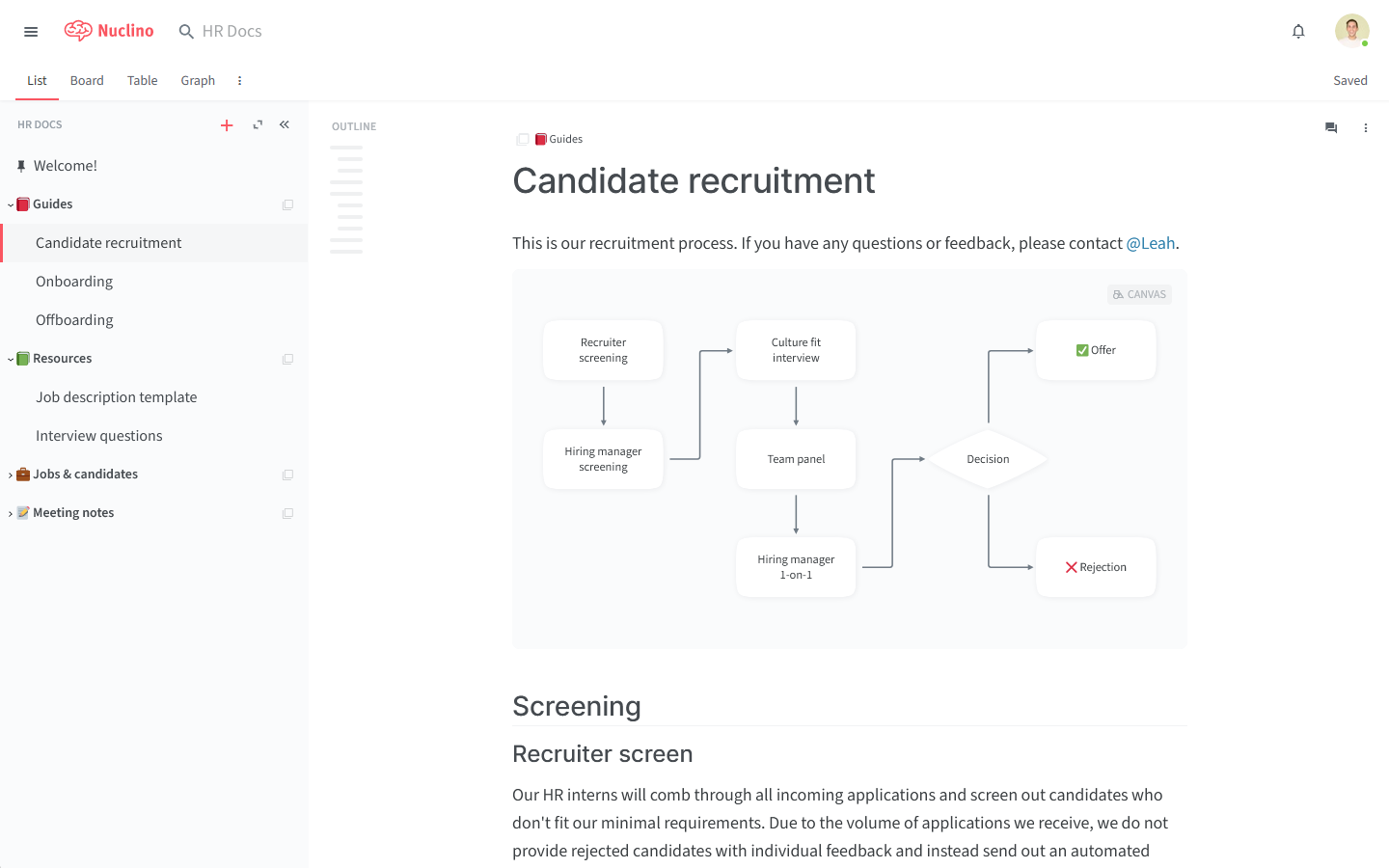Click the HR Docs search field

click(x=231, y=32)
